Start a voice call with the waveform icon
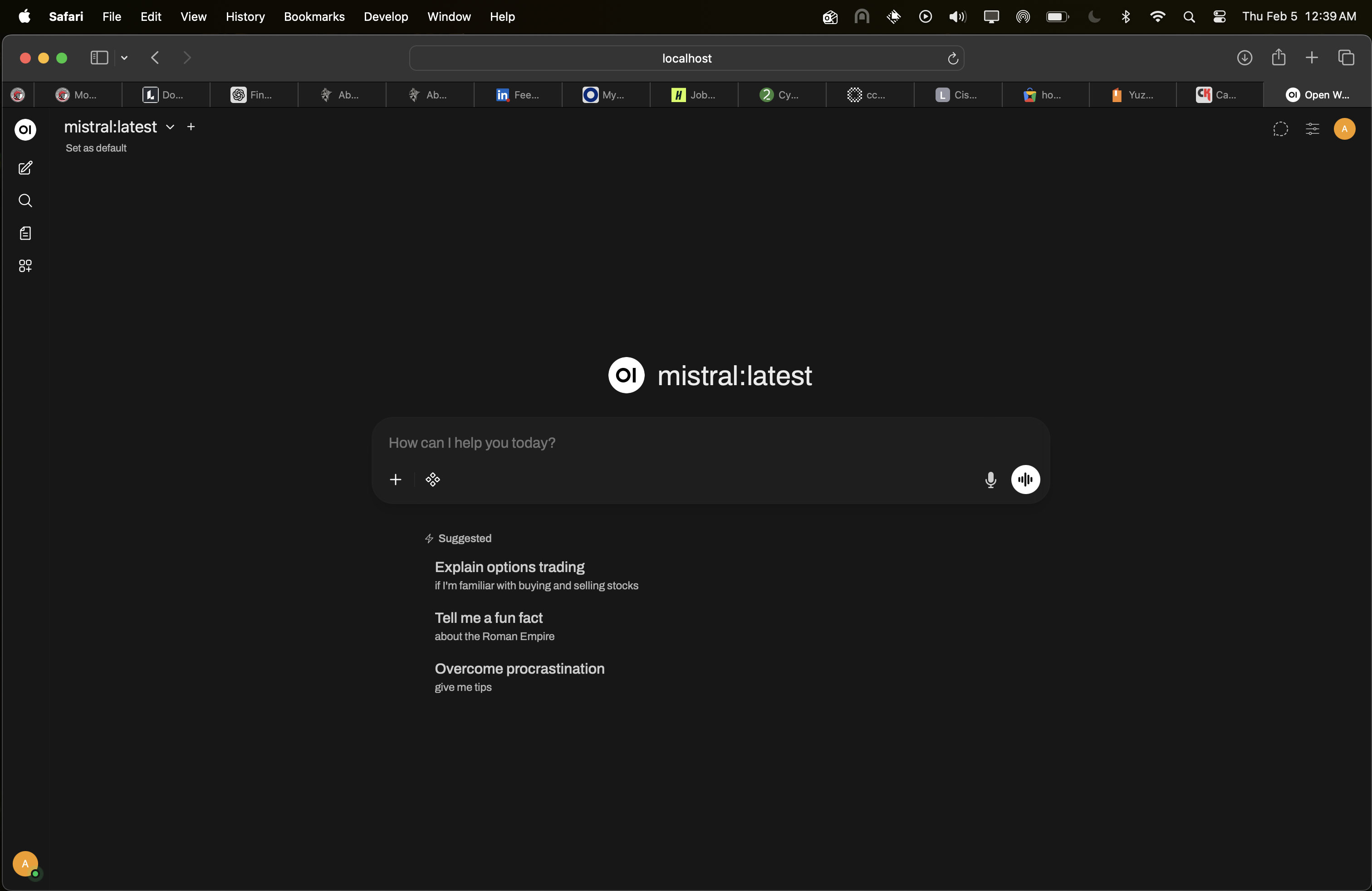This screenshot has width=1372, height=891. (x=1025, y=480)
